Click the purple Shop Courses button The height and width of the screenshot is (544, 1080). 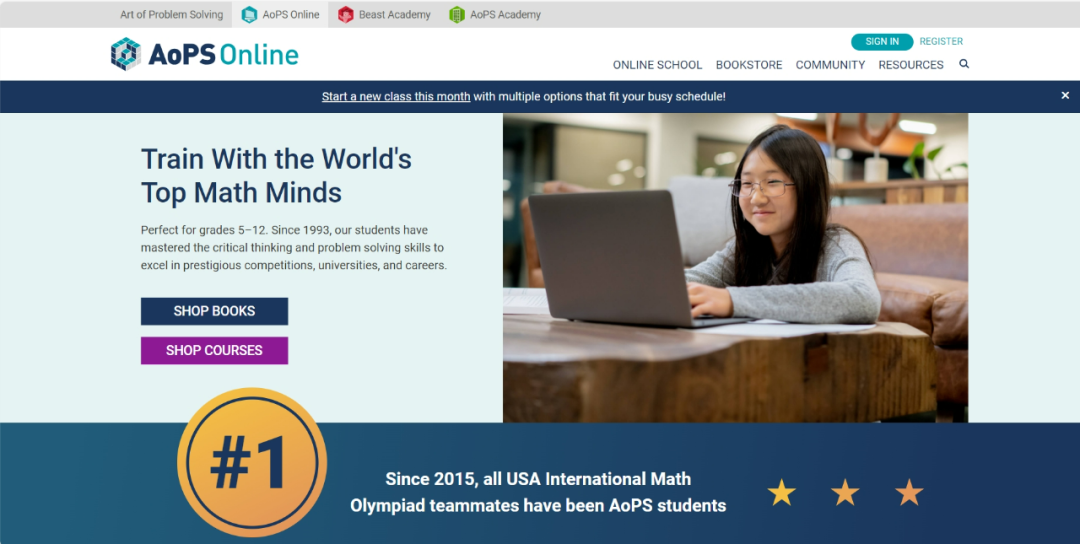click(214, 351)
